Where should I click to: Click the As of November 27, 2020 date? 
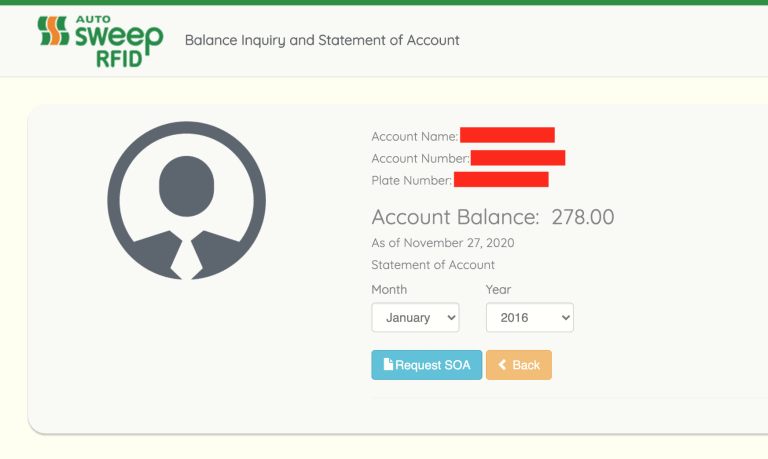(x=442, y=243)
